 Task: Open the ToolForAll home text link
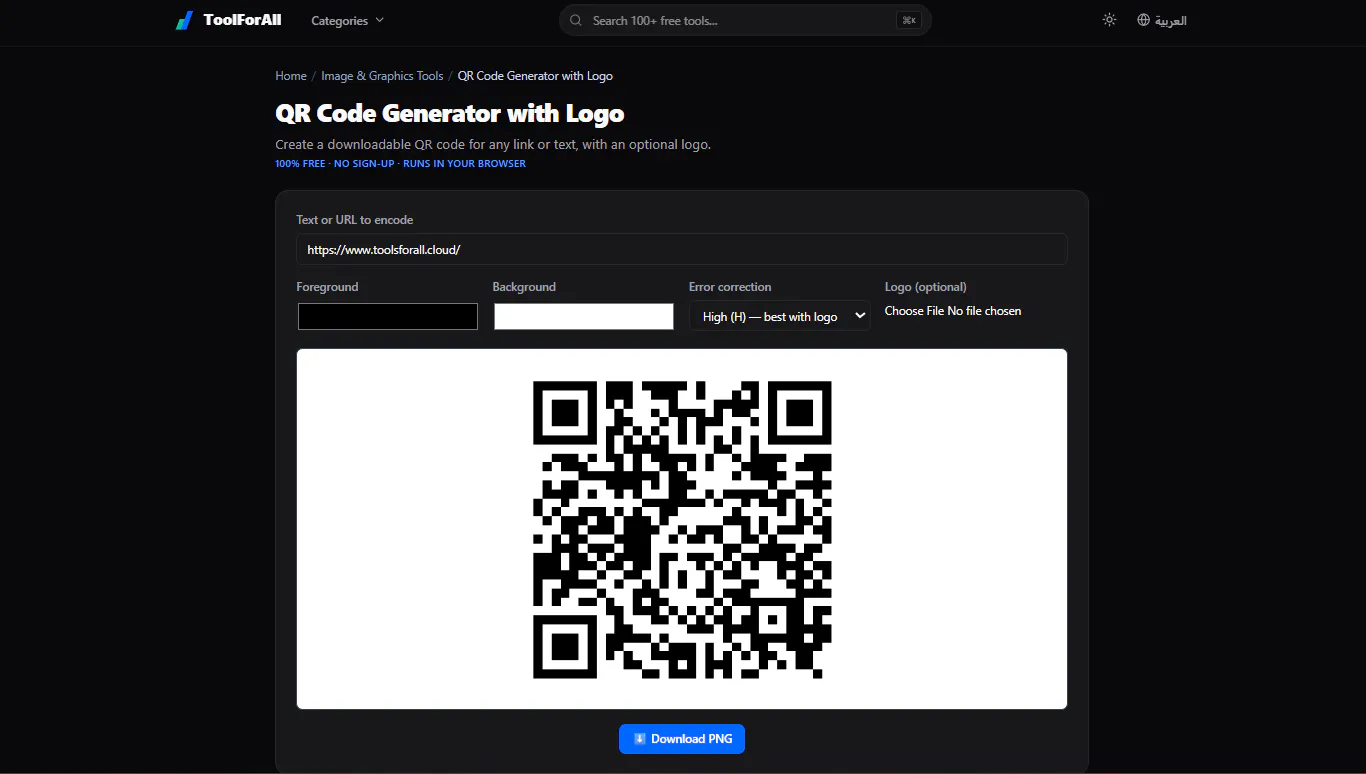242,20
